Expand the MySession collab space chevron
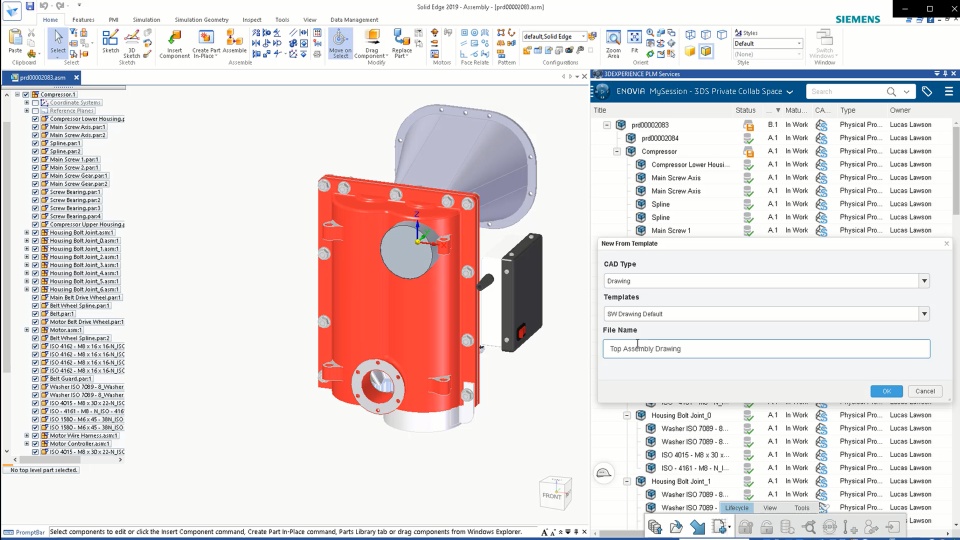Screen dimensions: 960x540 click(790, 92)
